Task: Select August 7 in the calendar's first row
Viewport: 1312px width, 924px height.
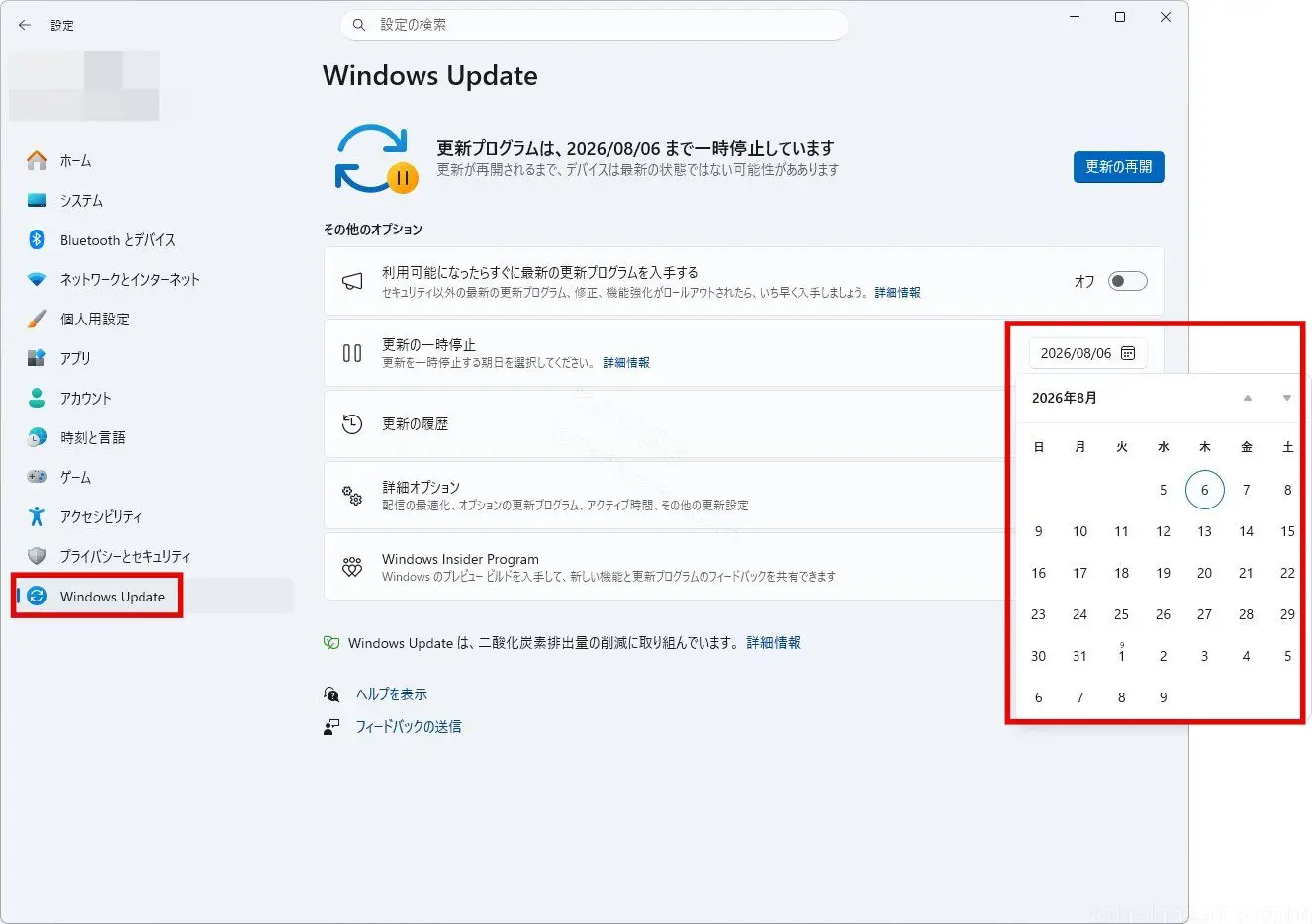Action: click(x=1246, y=490)
